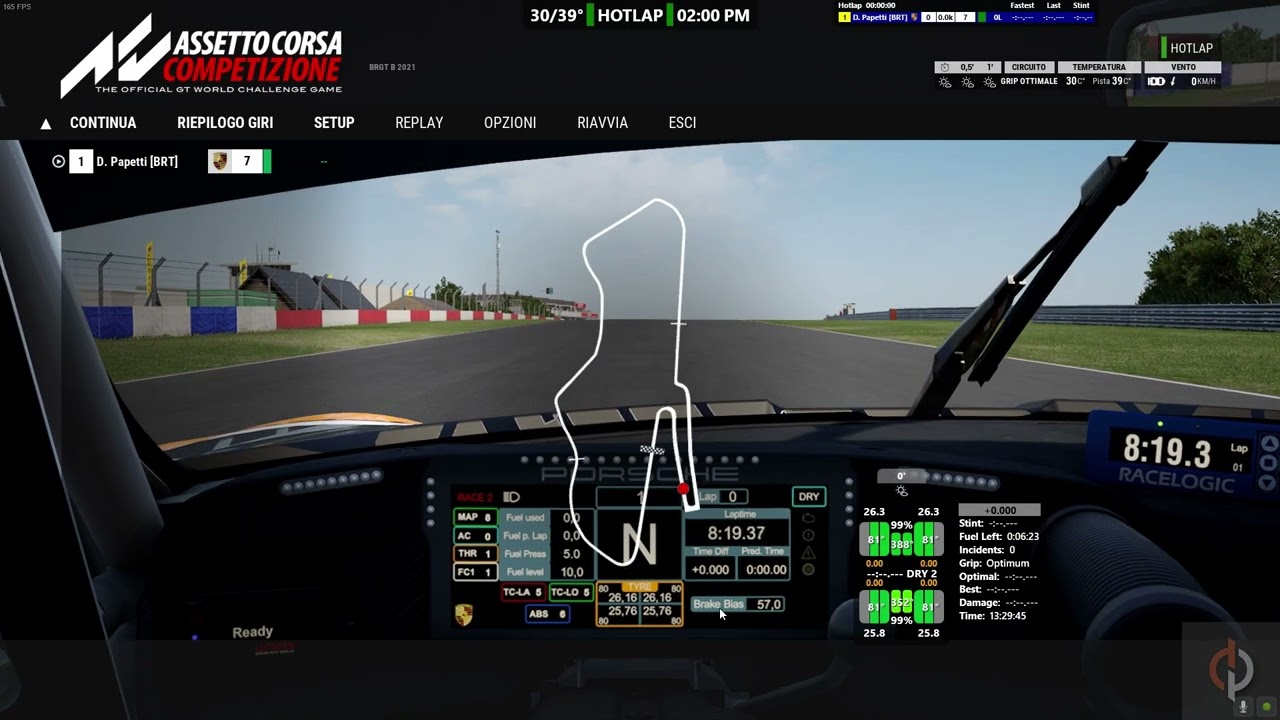
Task: Click the TC-LO 5 traction control box
Action: click(x=570, y=592)
